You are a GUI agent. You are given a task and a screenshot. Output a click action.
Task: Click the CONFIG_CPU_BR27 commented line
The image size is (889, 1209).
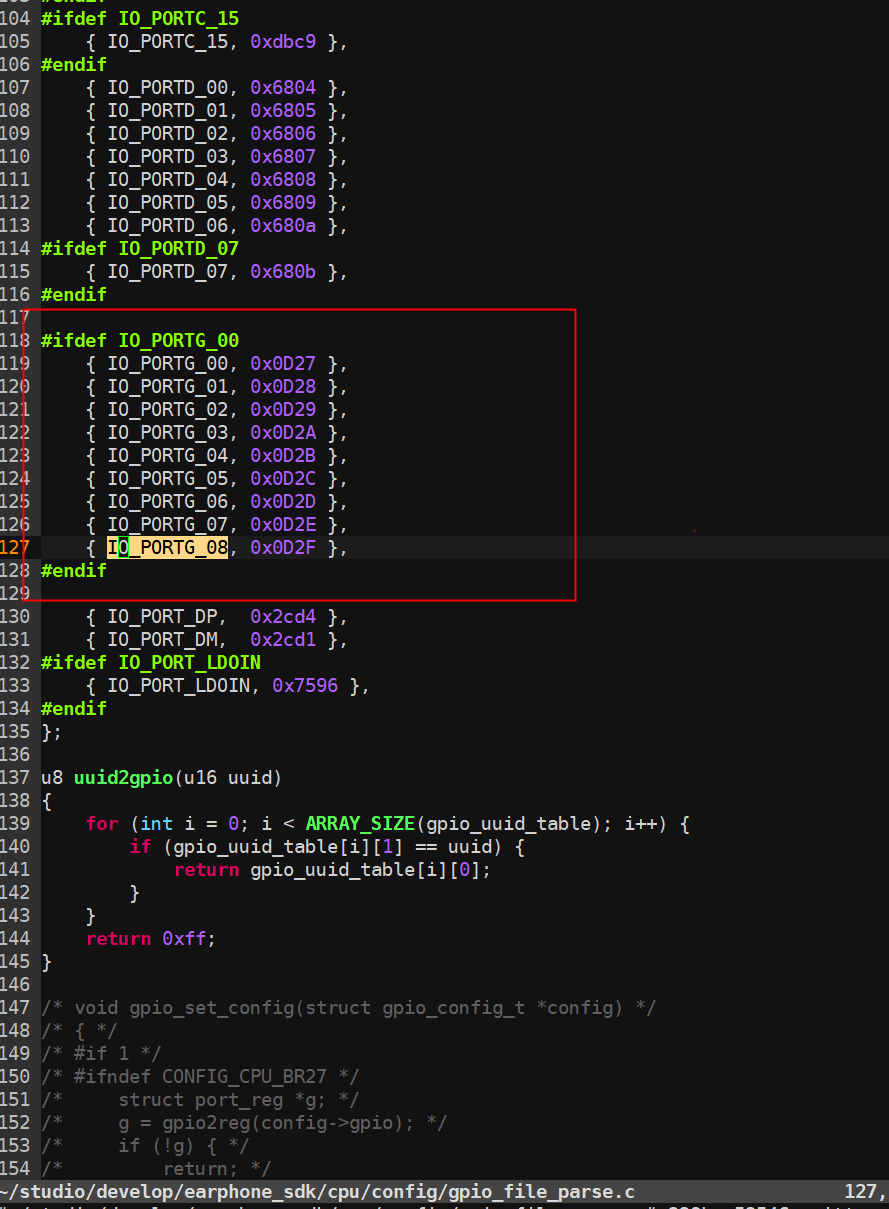200,1077
